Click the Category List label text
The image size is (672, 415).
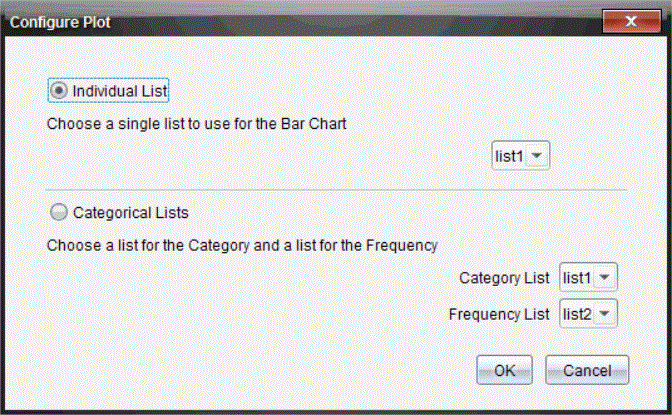point(504,277)
